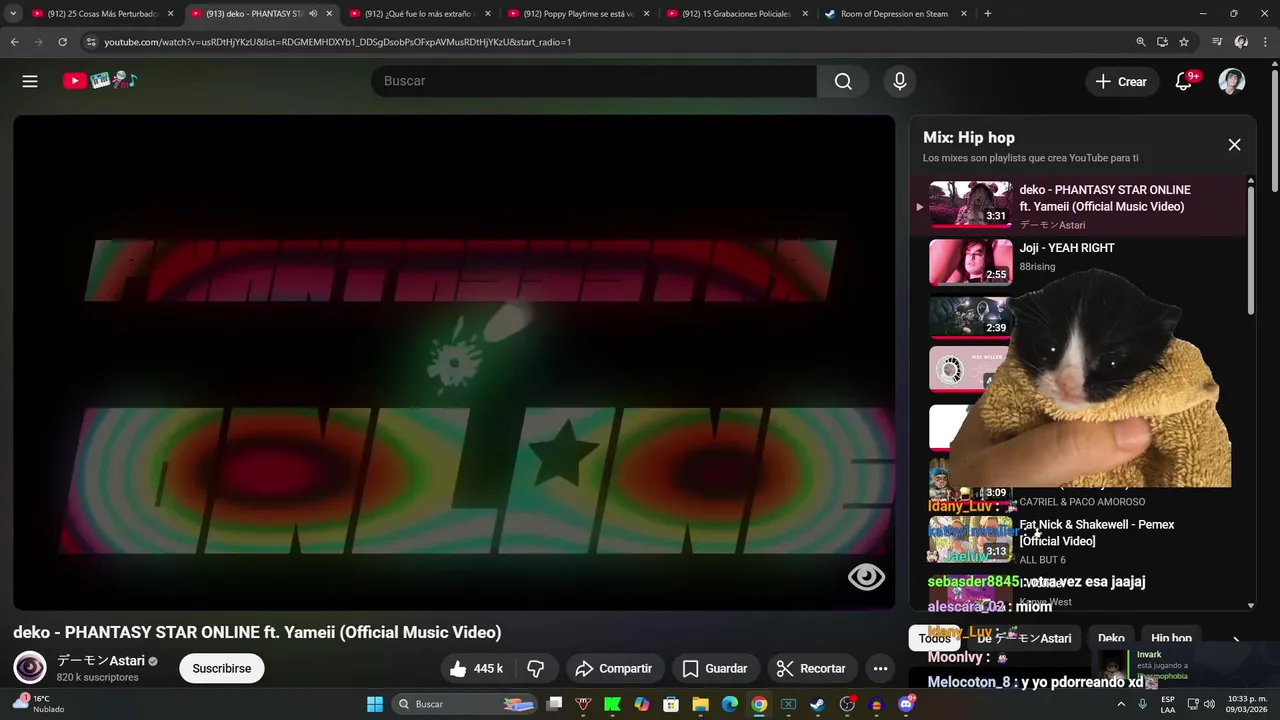Open the tab search dropdown arrow
The height and width of the screenshot is (720, 1280).
(13, 14)
